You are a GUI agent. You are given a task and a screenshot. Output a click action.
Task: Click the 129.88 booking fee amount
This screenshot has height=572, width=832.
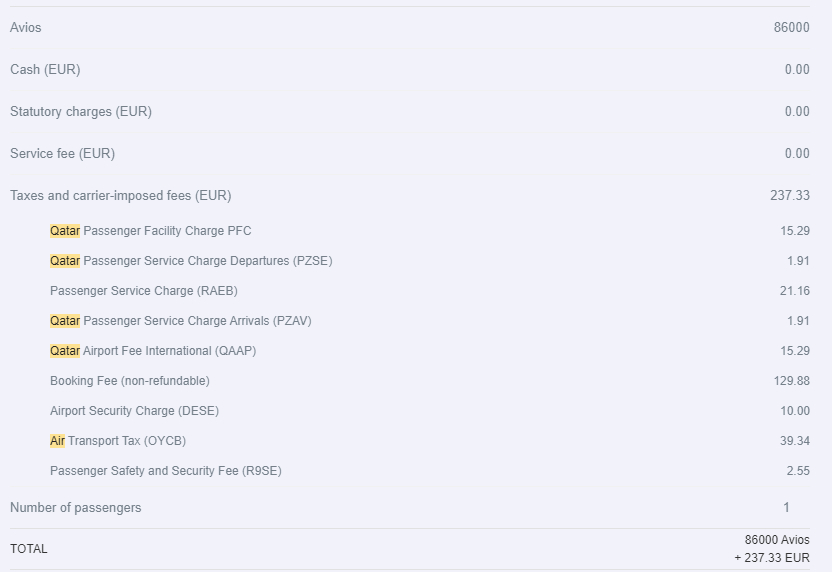pyautogui.click(x=791, y=381)
